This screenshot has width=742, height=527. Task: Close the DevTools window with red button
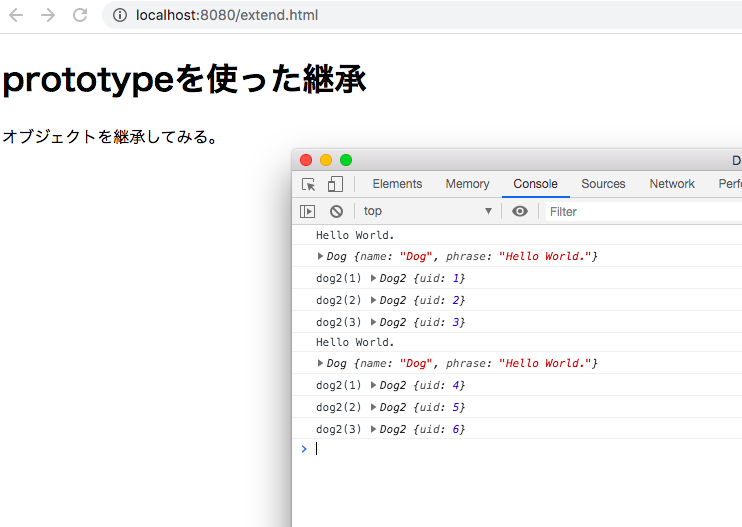pos(306,160)
